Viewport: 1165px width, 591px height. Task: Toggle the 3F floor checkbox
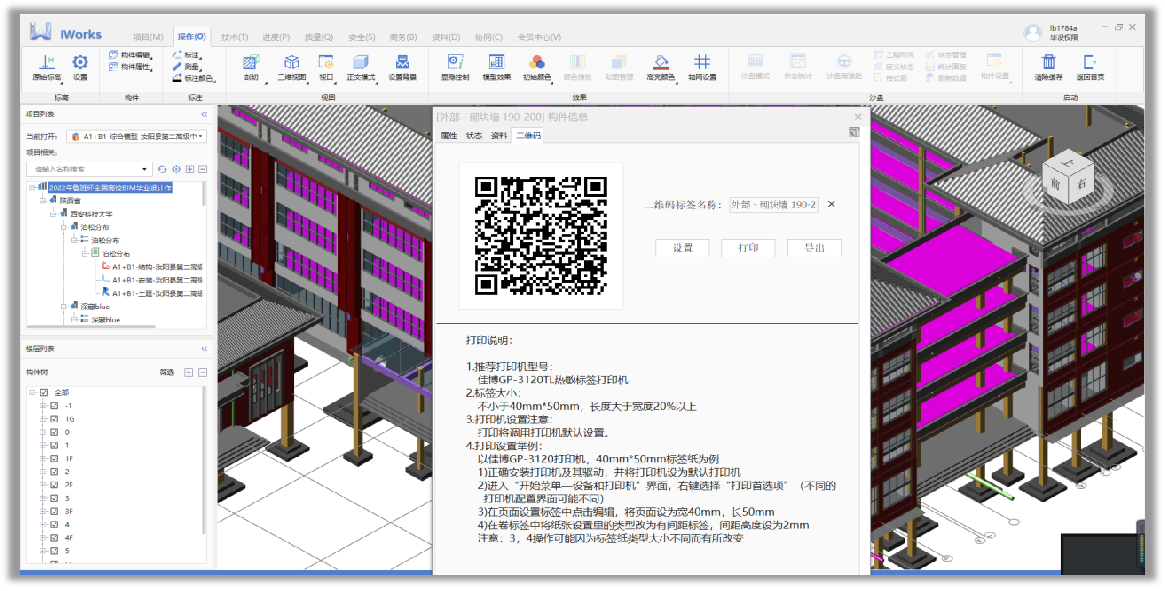tap(53, 511)
